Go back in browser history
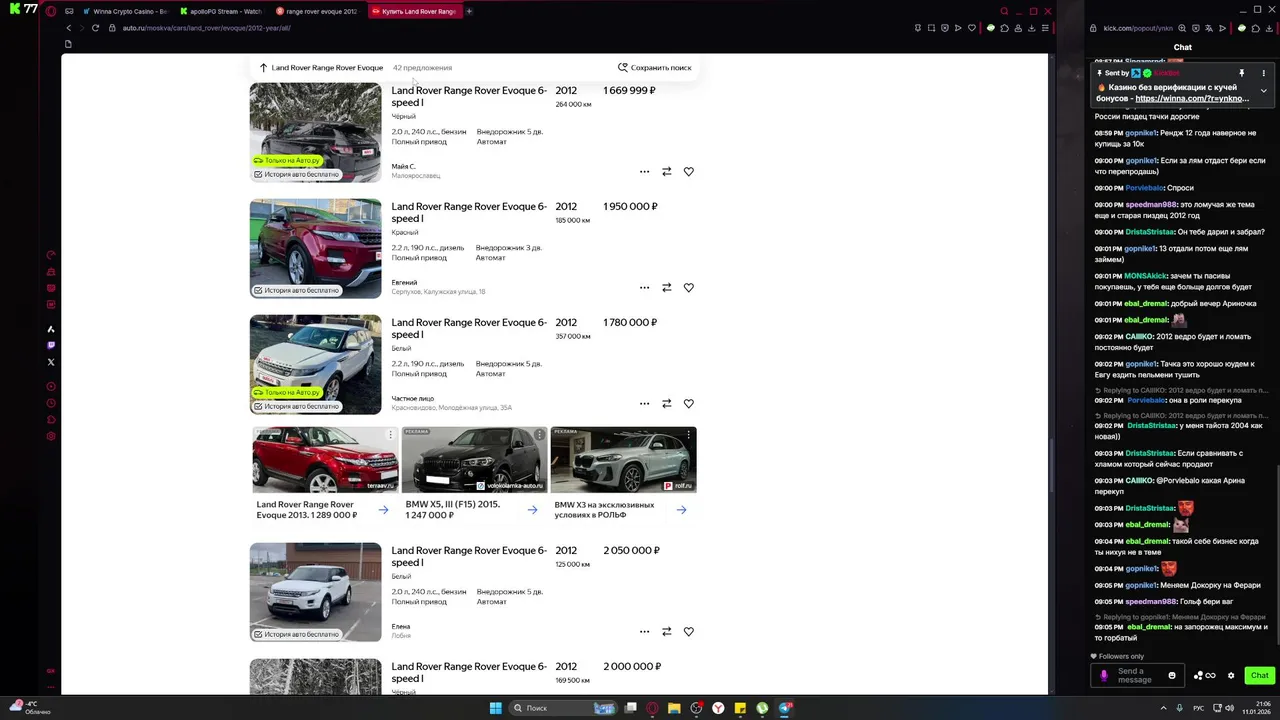 tap(68, 28)
